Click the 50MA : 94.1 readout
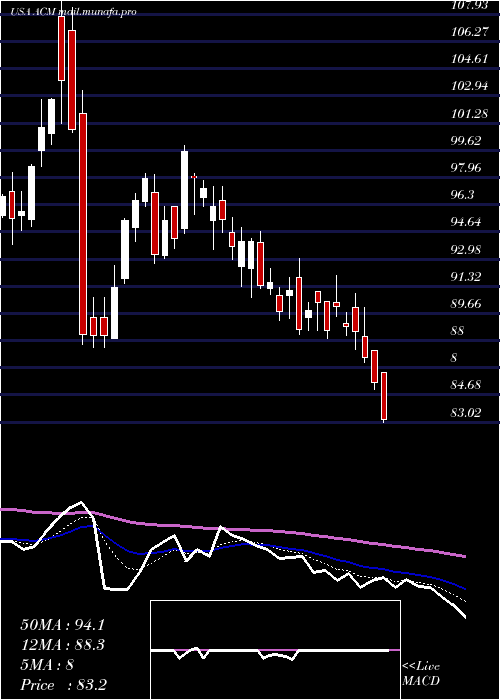The width and height of the screenshot is (500, 700). point(62,625)
